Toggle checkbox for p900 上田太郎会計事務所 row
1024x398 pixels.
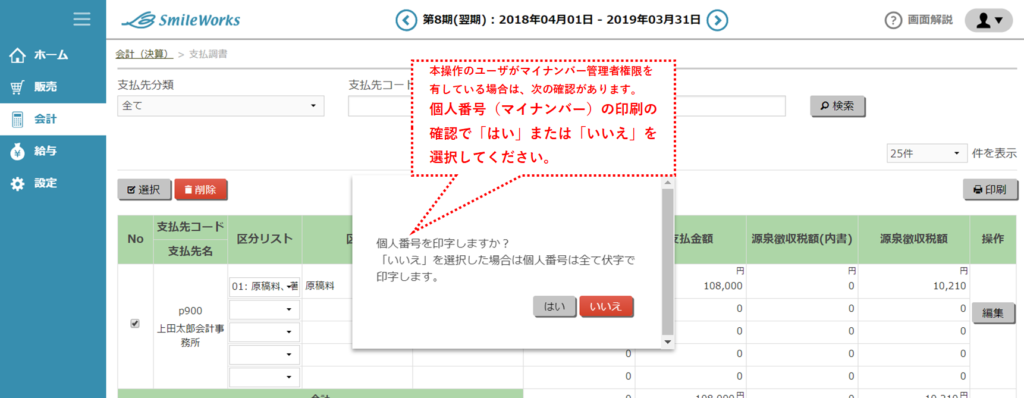(x=135, y=323)
